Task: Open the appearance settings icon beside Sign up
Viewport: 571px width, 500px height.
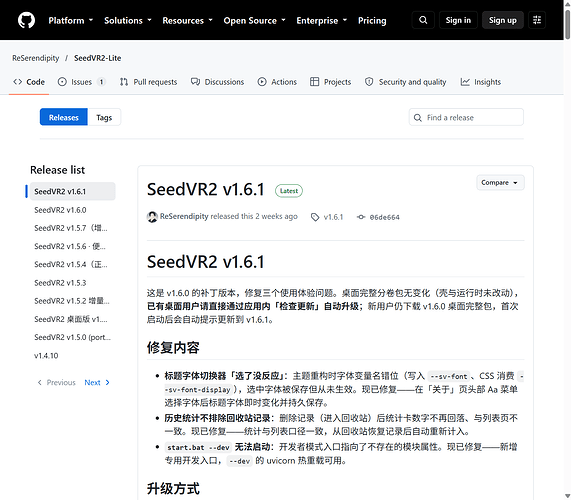Action: (537, 20)
